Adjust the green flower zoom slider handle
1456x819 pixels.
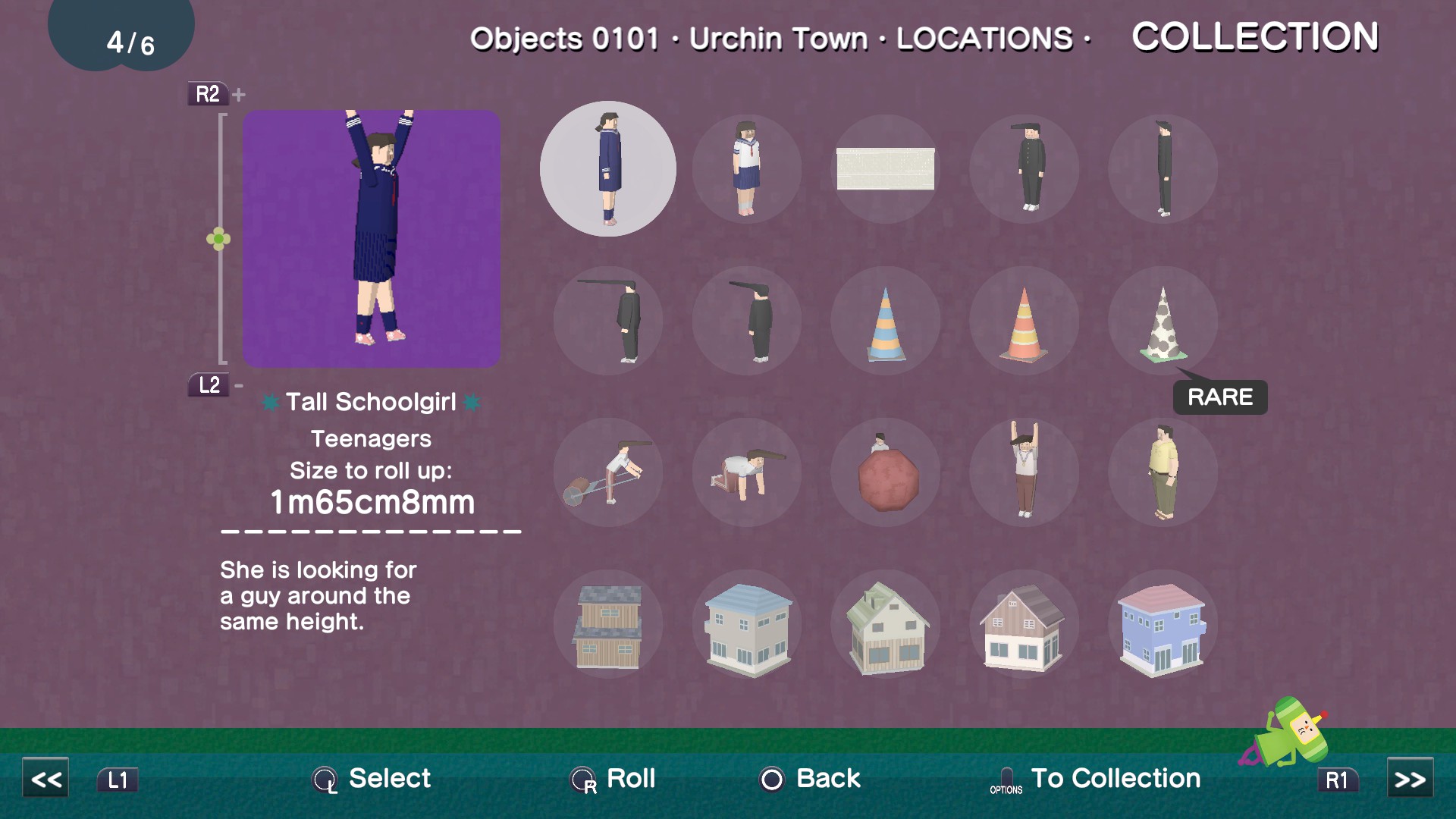click(218, 239)
